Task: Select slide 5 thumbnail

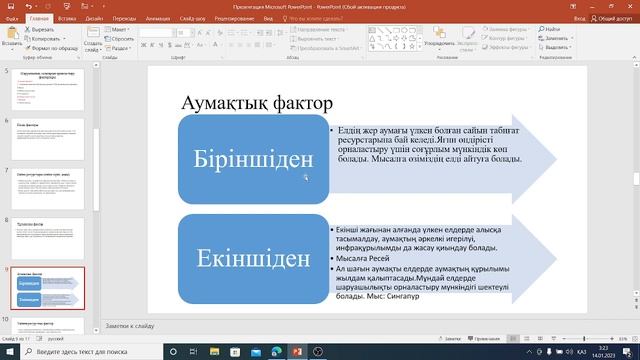Action: point(48,89)
